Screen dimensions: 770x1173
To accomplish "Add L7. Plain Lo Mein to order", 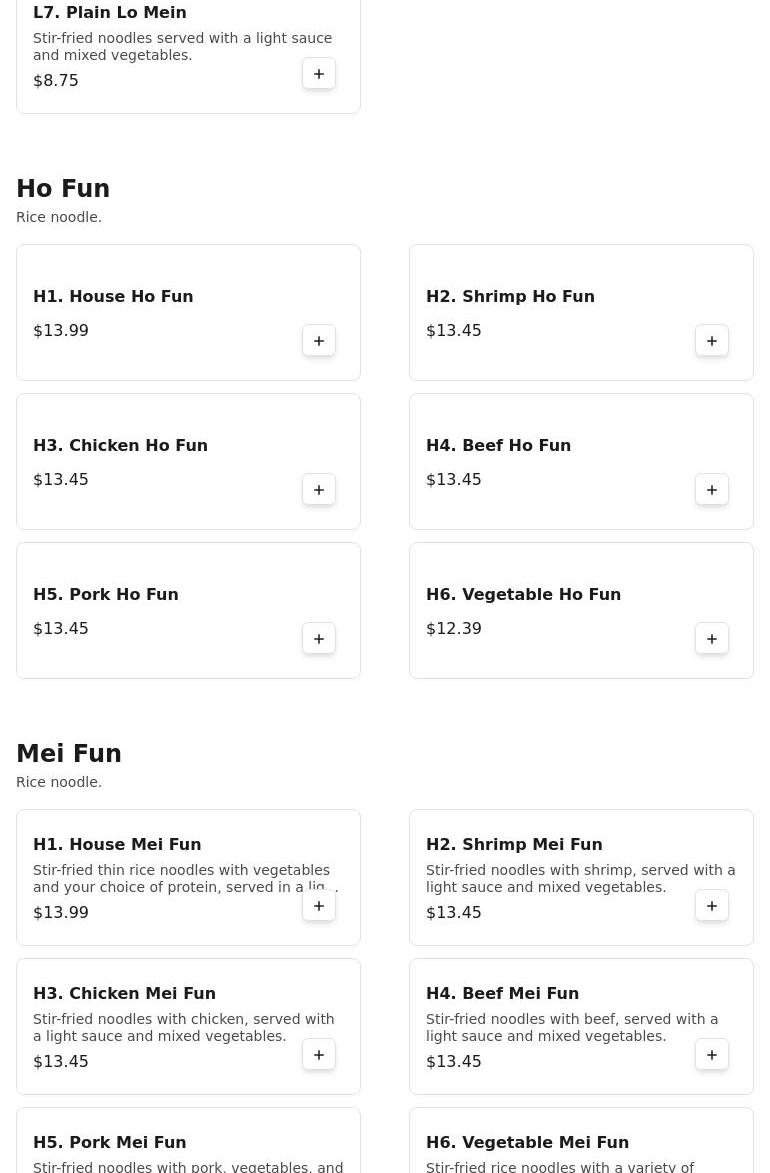I will (x=319, y=74).
